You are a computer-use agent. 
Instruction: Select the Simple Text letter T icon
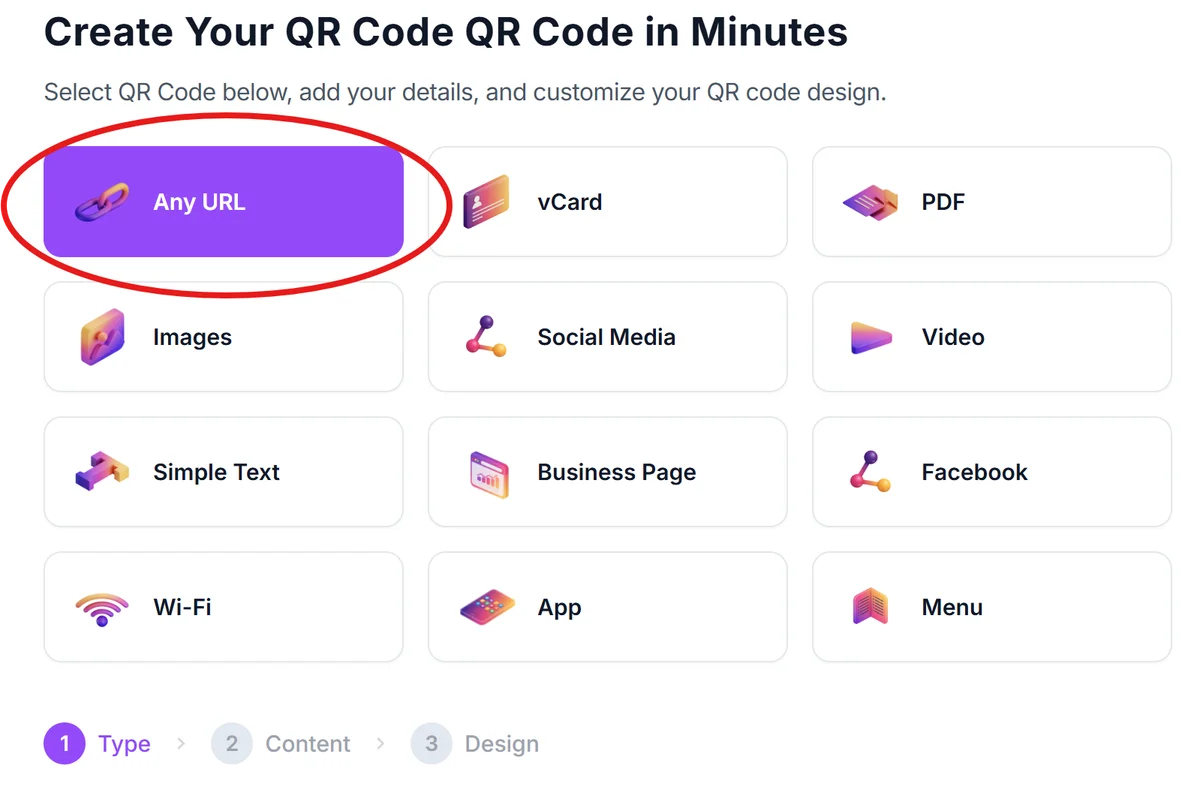click(x=105, y=471)
